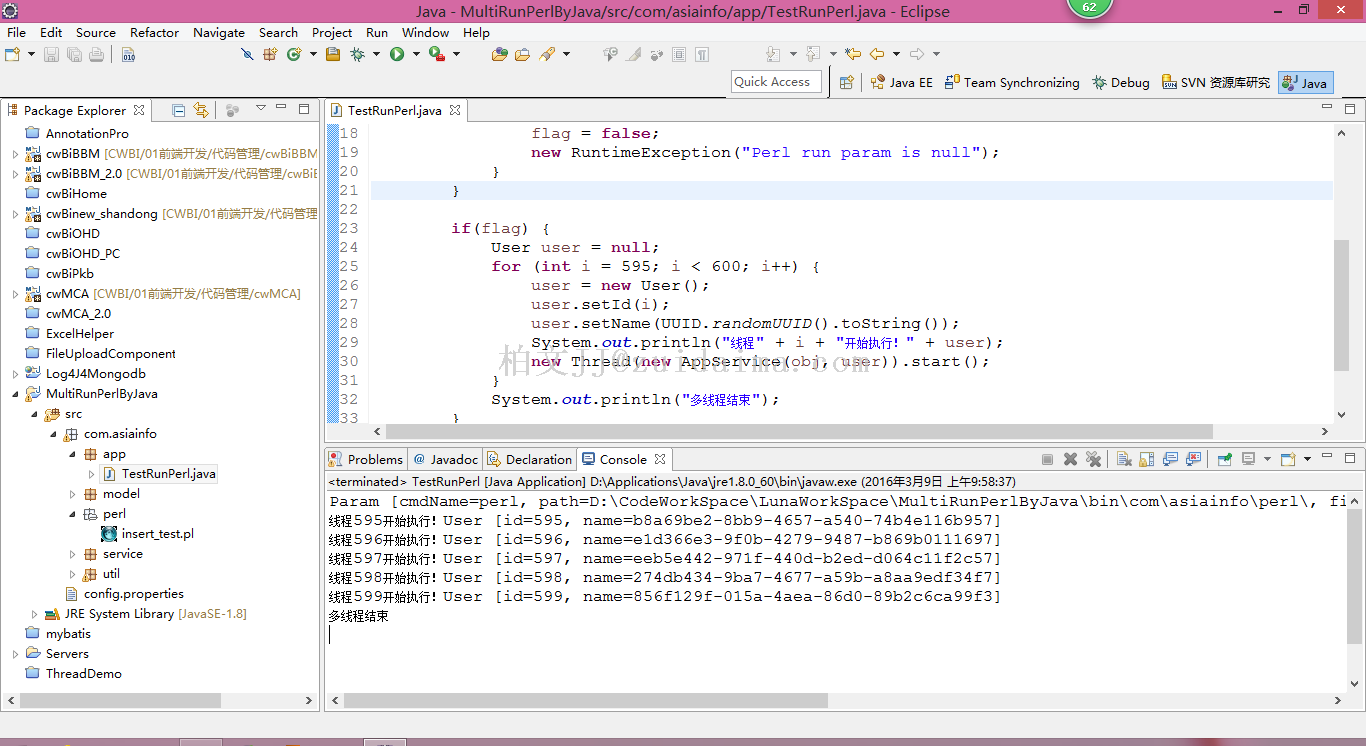The height and width of the screenshot is (746, 1366).
Task: Click Remove All Terminated Launches icon
Action: (1093, 459)
